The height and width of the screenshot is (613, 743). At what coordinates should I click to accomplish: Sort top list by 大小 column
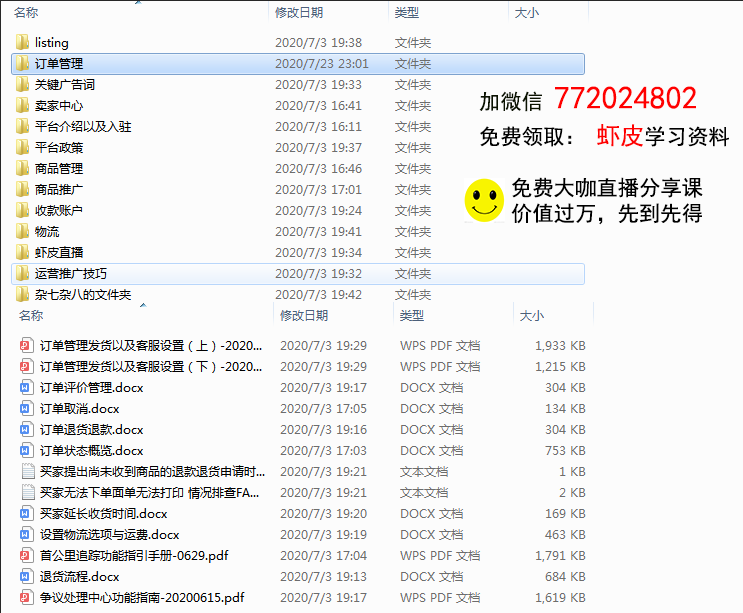pos(526,12)
